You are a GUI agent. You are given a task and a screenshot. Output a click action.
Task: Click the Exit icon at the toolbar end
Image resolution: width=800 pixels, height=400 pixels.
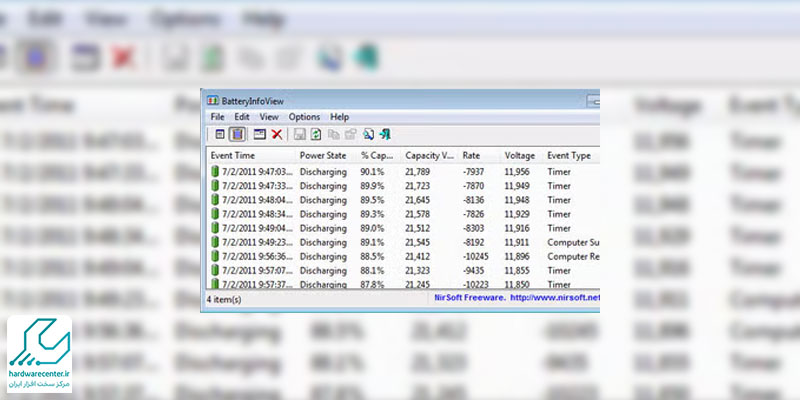click(x=385, y=134)
